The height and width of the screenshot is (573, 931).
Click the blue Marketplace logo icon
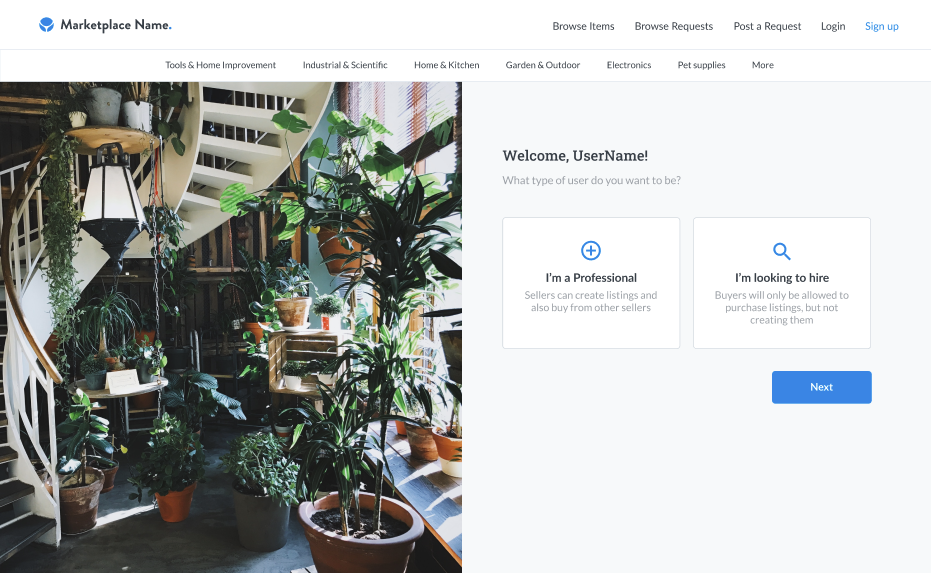46,24
